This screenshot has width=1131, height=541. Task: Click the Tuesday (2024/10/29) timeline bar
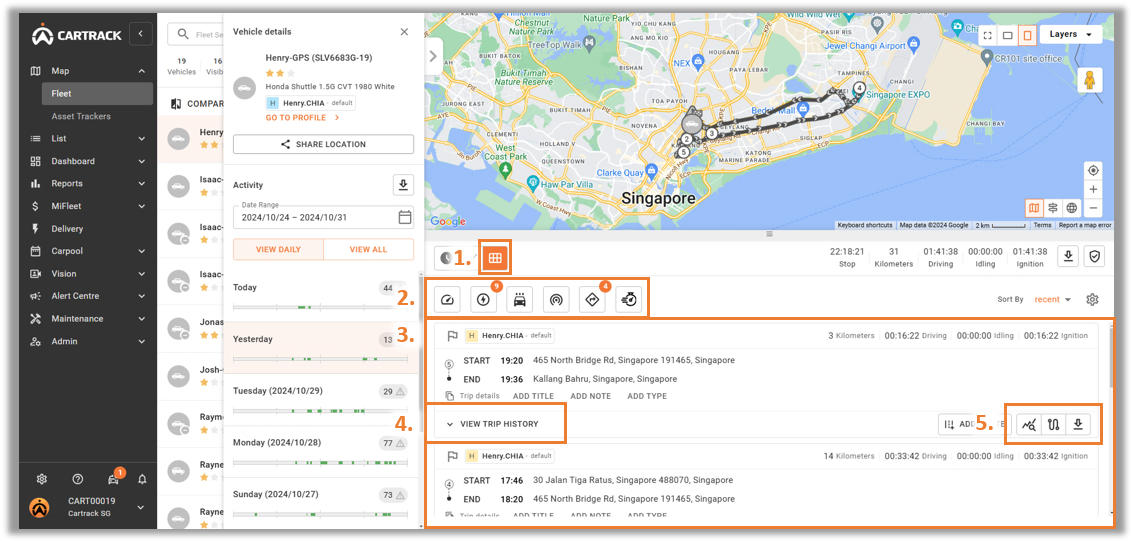(320, 411)
